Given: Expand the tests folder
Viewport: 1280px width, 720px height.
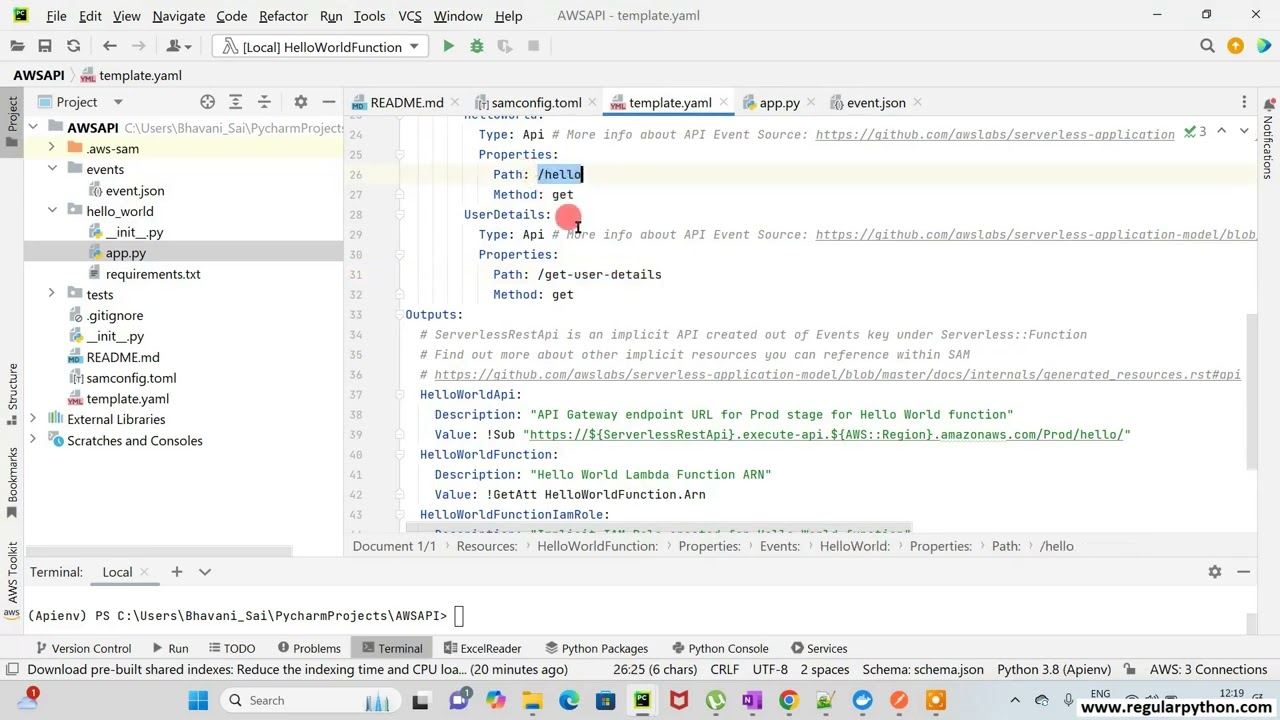Looking at the screenshot, I should coord(51,294).
